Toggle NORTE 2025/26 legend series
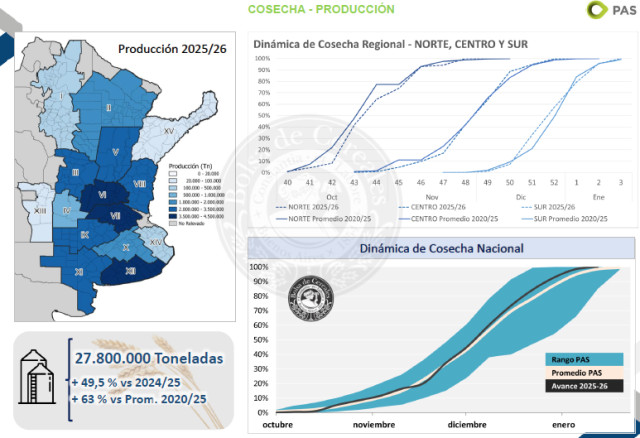 [311, 206]
